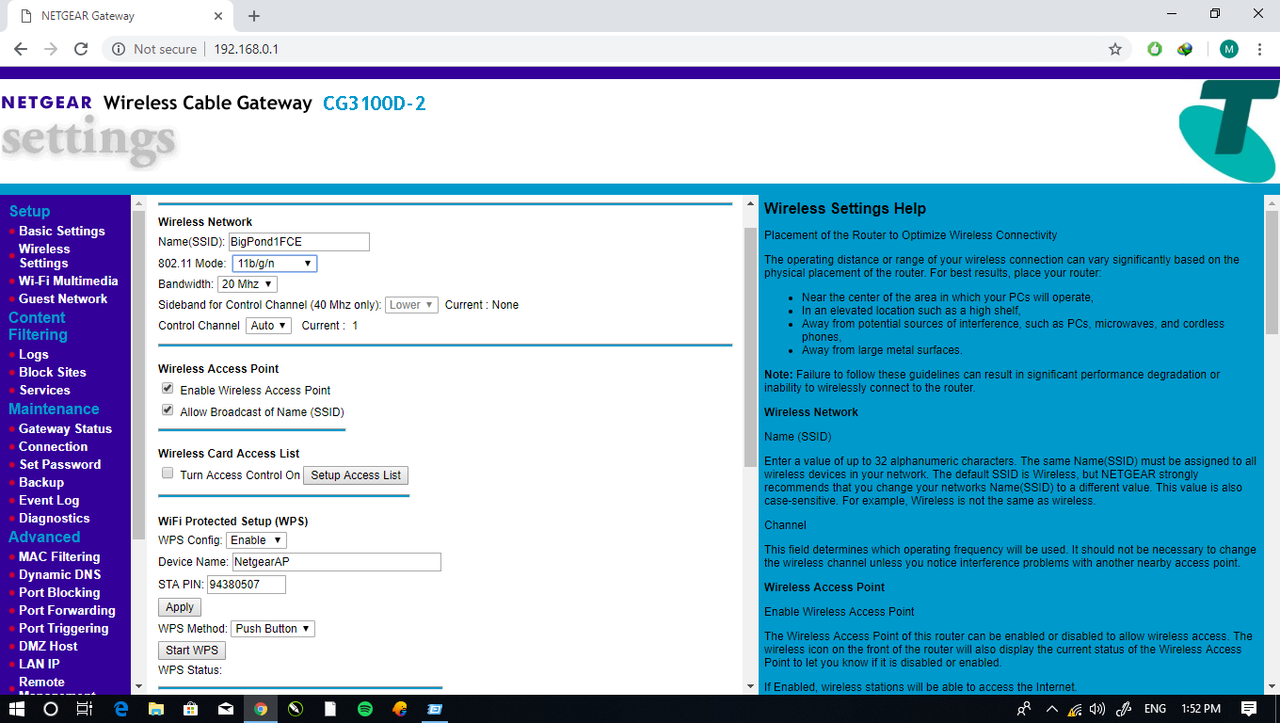Open the Block Sites sidebar link
This screenshot has height=723, width=1280.
coord(52,373)
